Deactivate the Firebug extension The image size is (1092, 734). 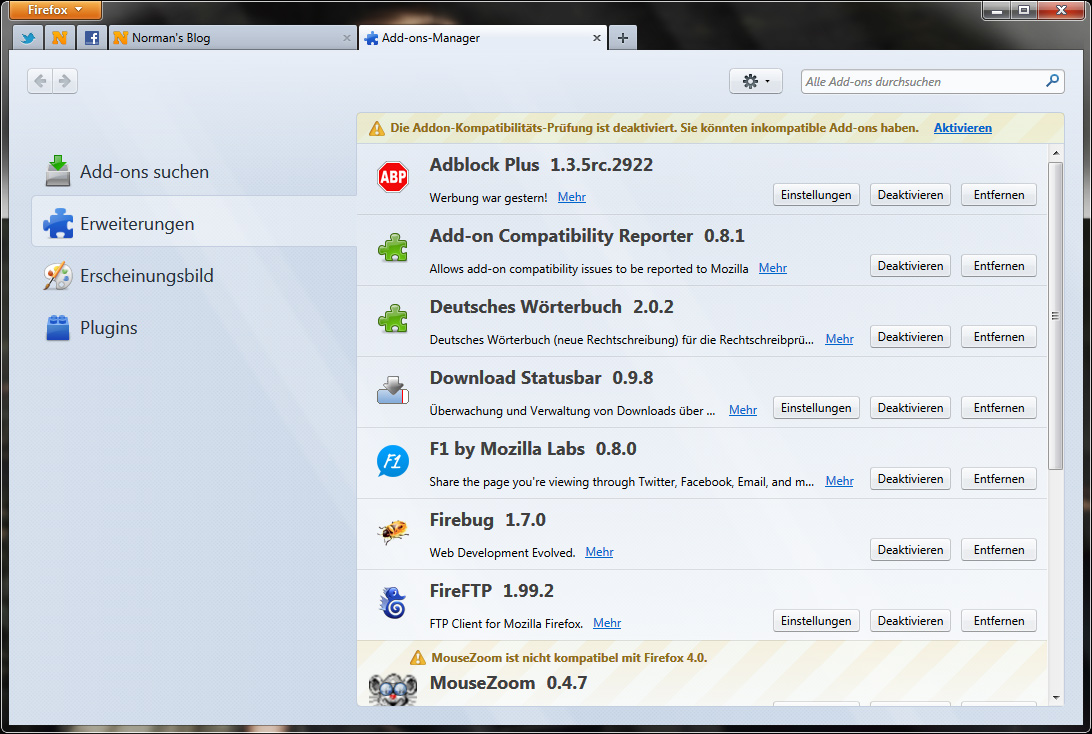910,550
